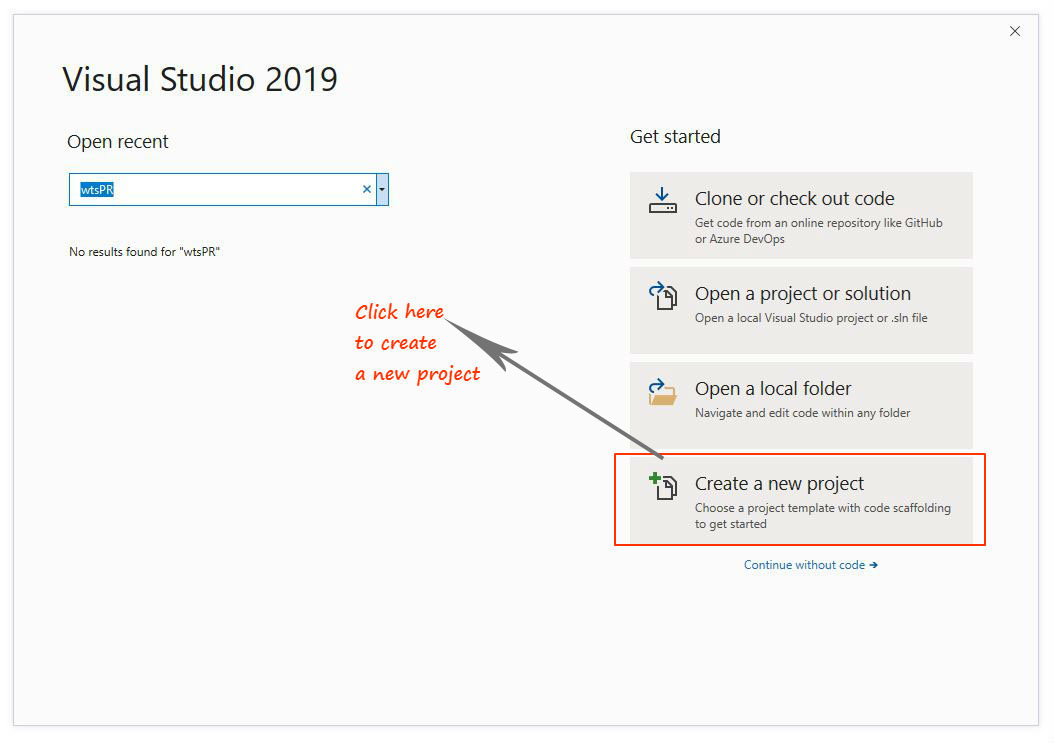Viewport: 1054px width, 743px height.
Task: Click 'Get code from an online repository' description
Action: click(x=819, y=231)
